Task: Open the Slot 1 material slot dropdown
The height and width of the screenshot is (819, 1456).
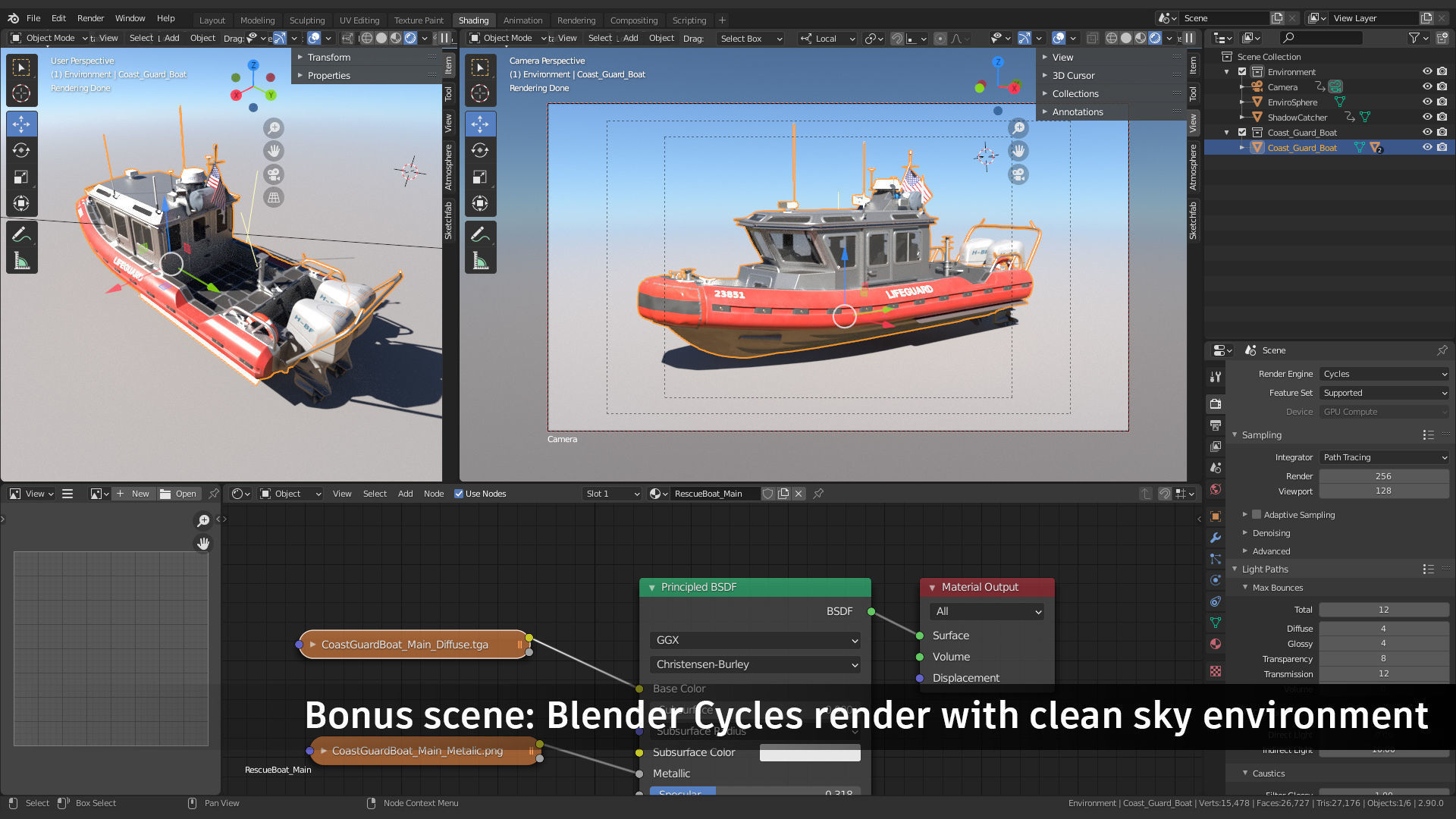Action: tap(612, 494)
